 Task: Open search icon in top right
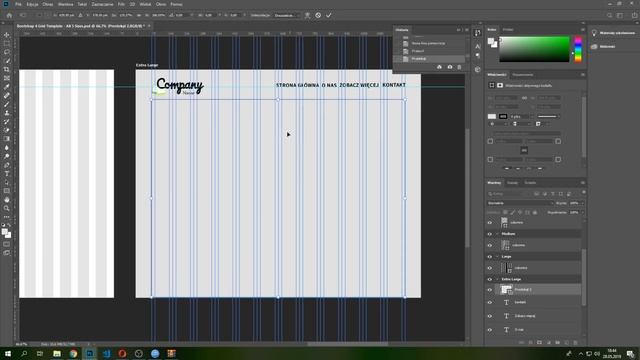(x=609, y=15)
